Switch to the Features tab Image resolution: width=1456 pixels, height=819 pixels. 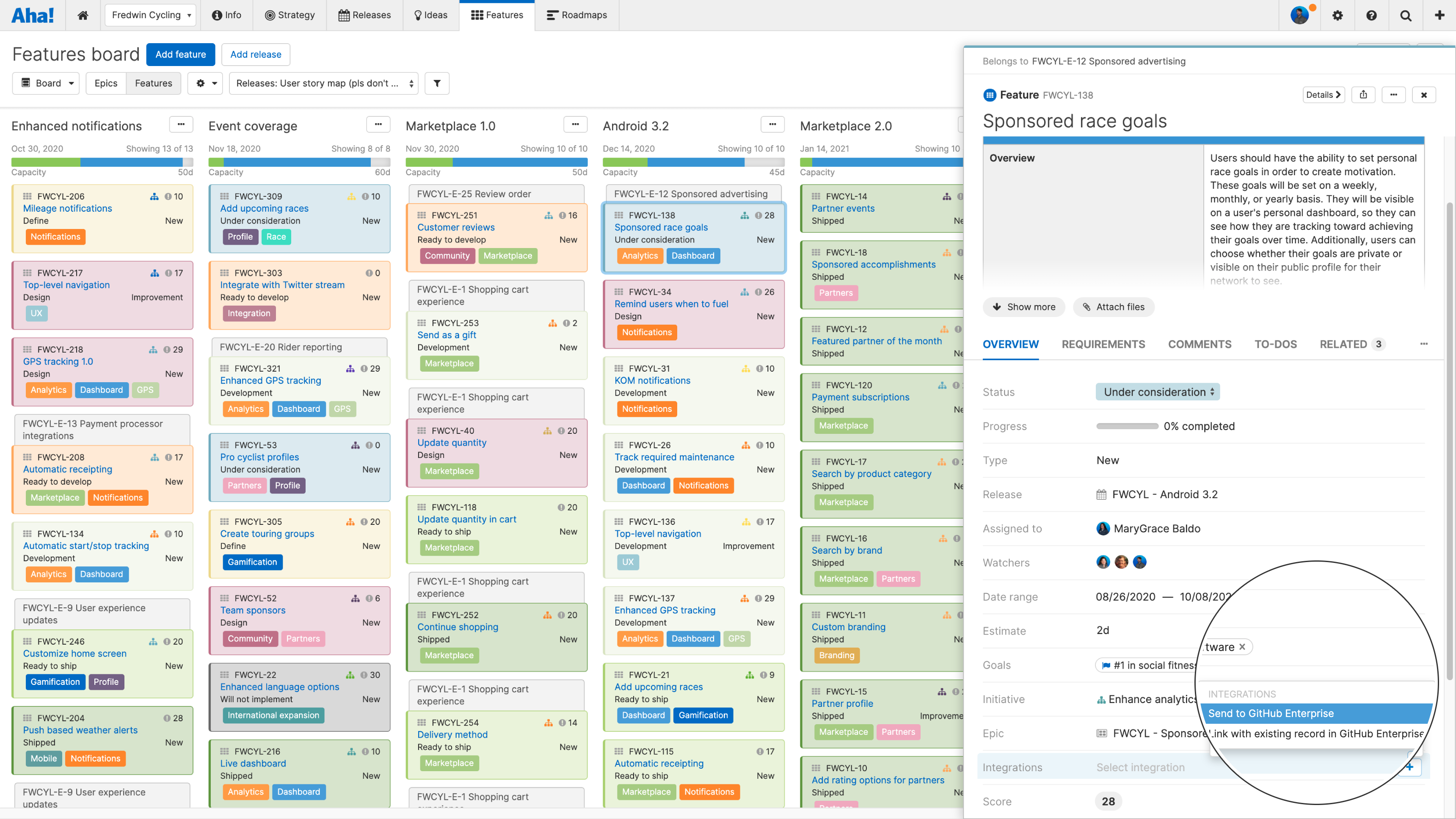point(497,15)
